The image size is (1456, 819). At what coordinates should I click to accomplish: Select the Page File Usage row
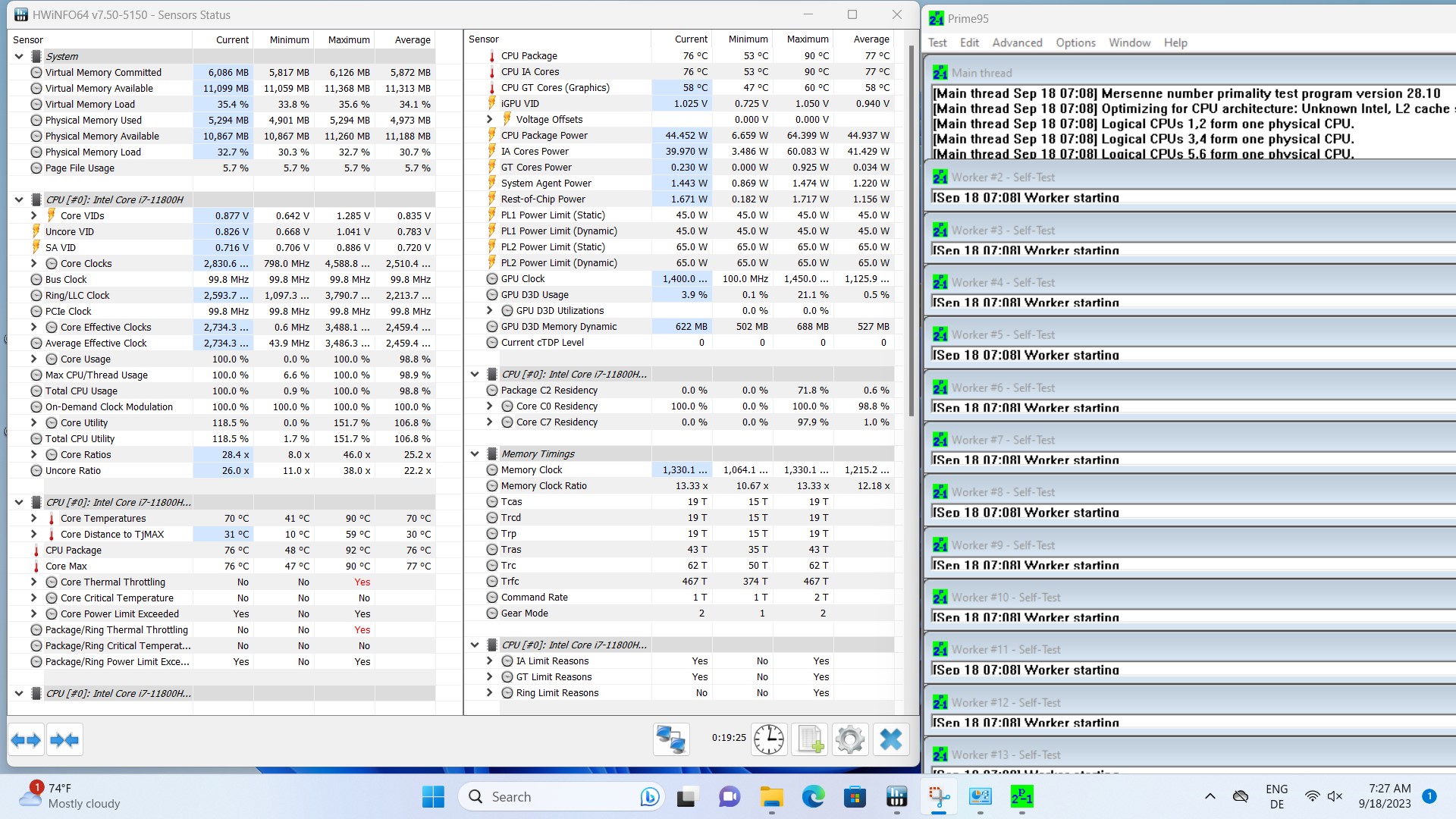(x=222, y=168)
